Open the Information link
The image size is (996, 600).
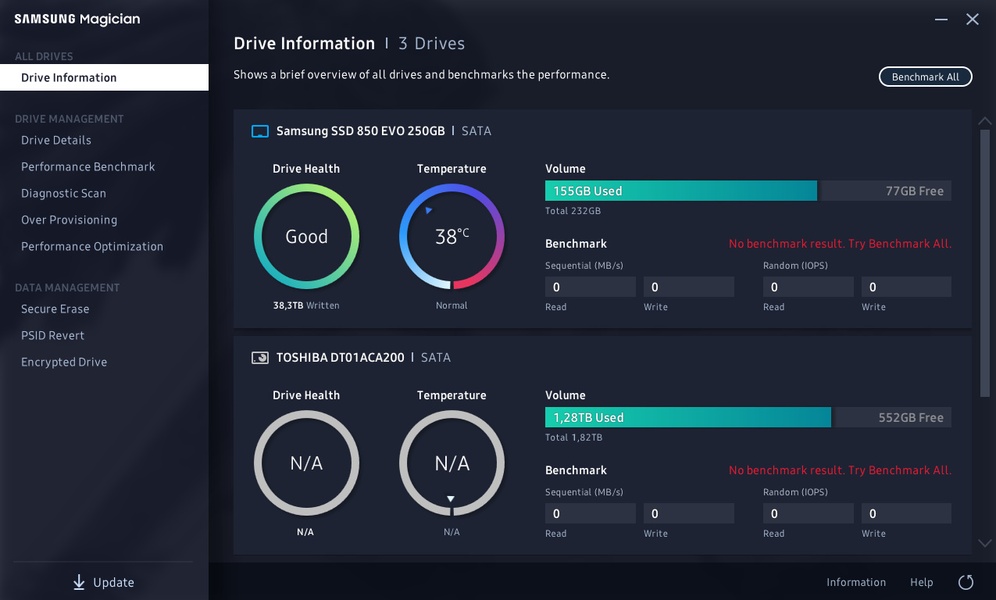coord(856,582)
